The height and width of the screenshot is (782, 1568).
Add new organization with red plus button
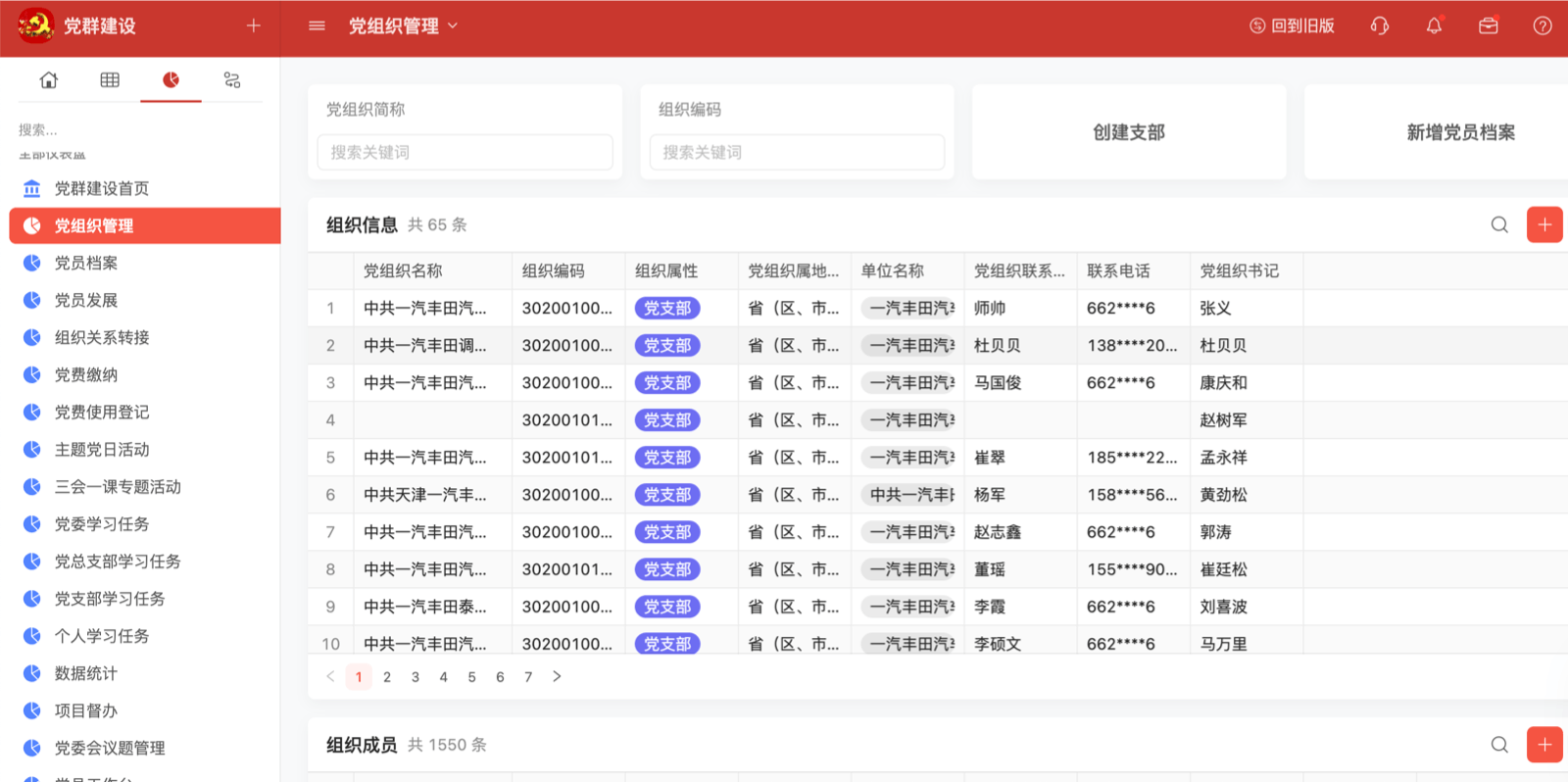click(1544, 225)
